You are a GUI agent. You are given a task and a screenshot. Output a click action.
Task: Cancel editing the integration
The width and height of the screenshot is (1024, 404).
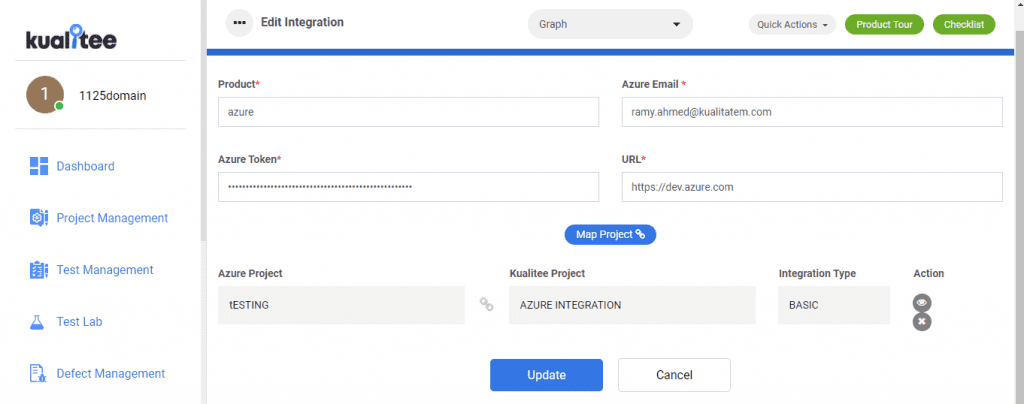click(x=674, y=375)
